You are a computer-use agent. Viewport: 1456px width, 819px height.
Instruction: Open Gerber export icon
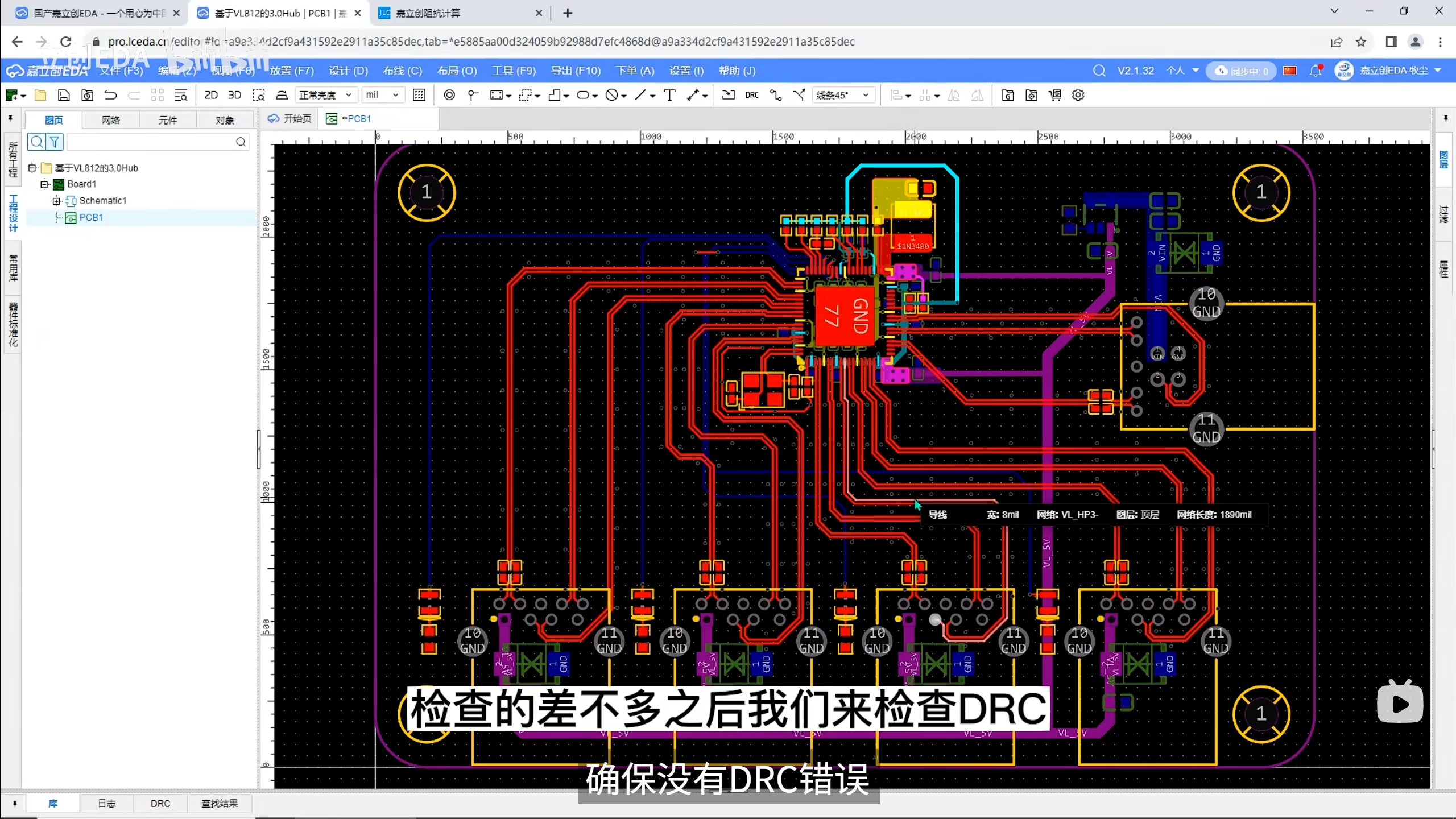1008,95
